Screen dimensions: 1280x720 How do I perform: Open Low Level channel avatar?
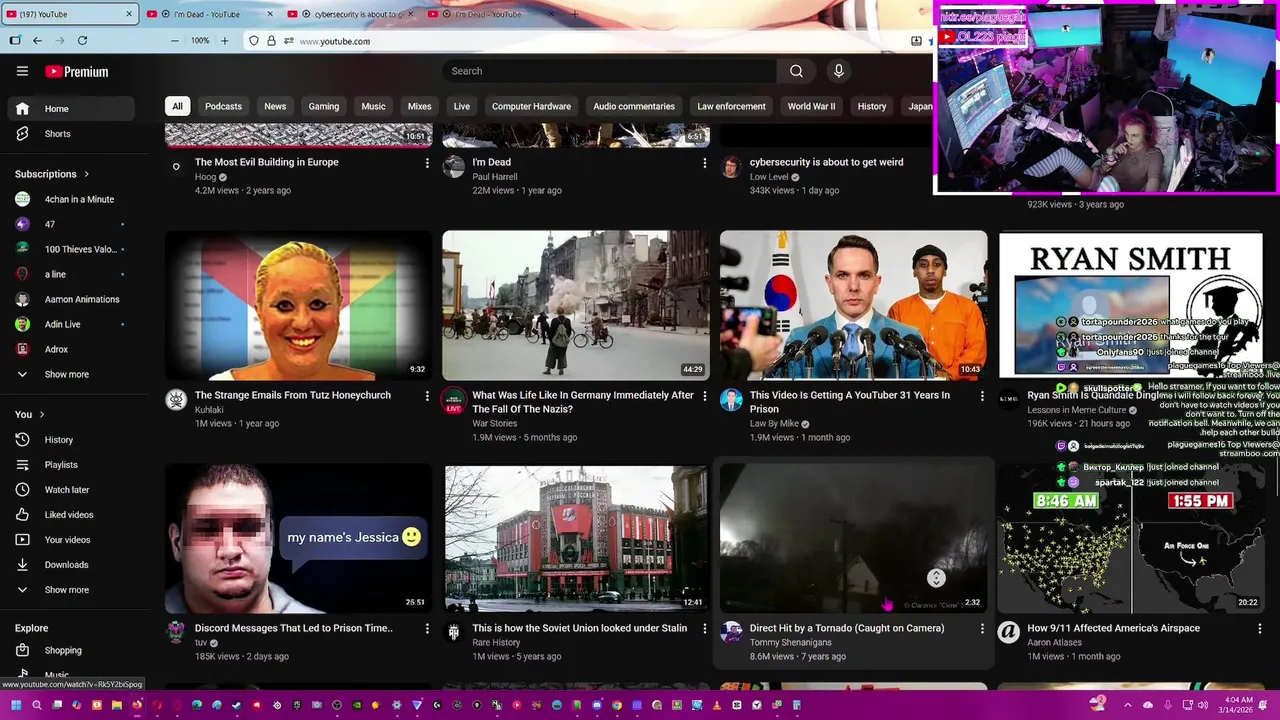click(731, 167)
